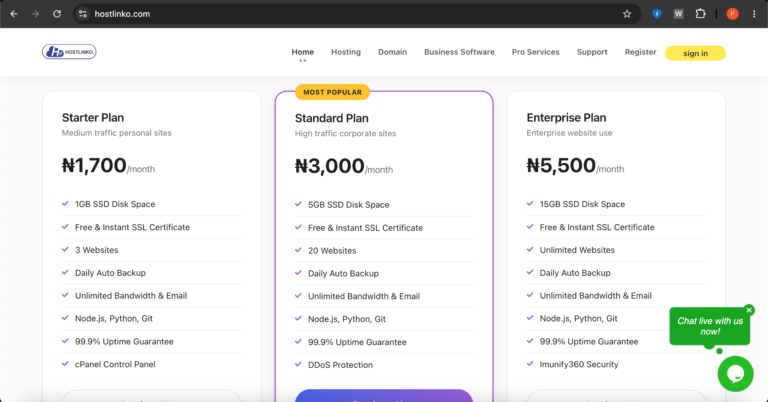768x402 pixels.
Task: Click 'Unlimited Websites' feature
Action: click(x=577, y=250)
